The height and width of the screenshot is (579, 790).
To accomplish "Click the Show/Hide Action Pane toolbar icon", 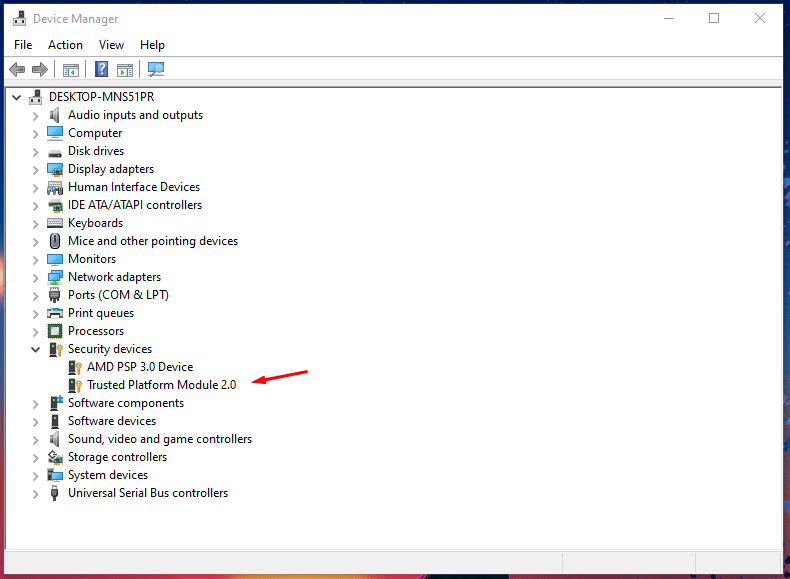I will coord(124,70).
